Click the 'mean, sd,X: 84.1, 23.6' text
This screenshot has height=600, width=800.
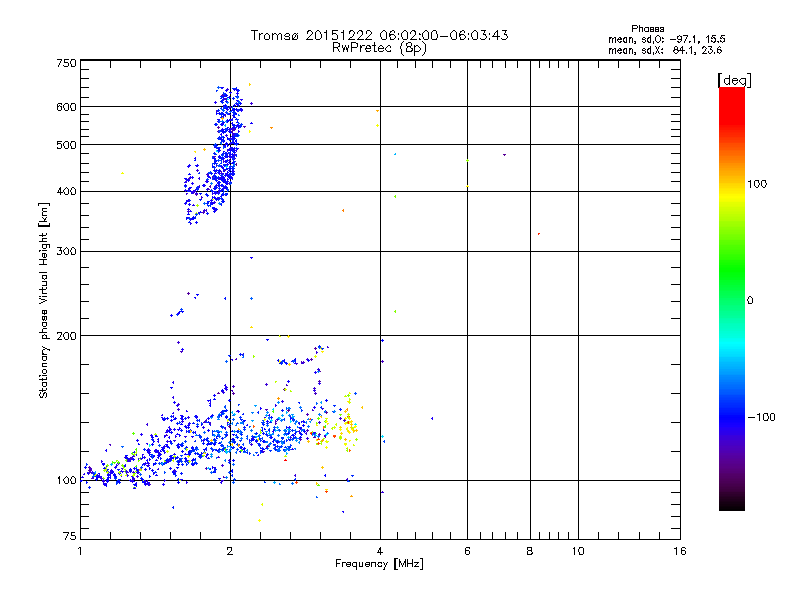click(x=665, y=50)
